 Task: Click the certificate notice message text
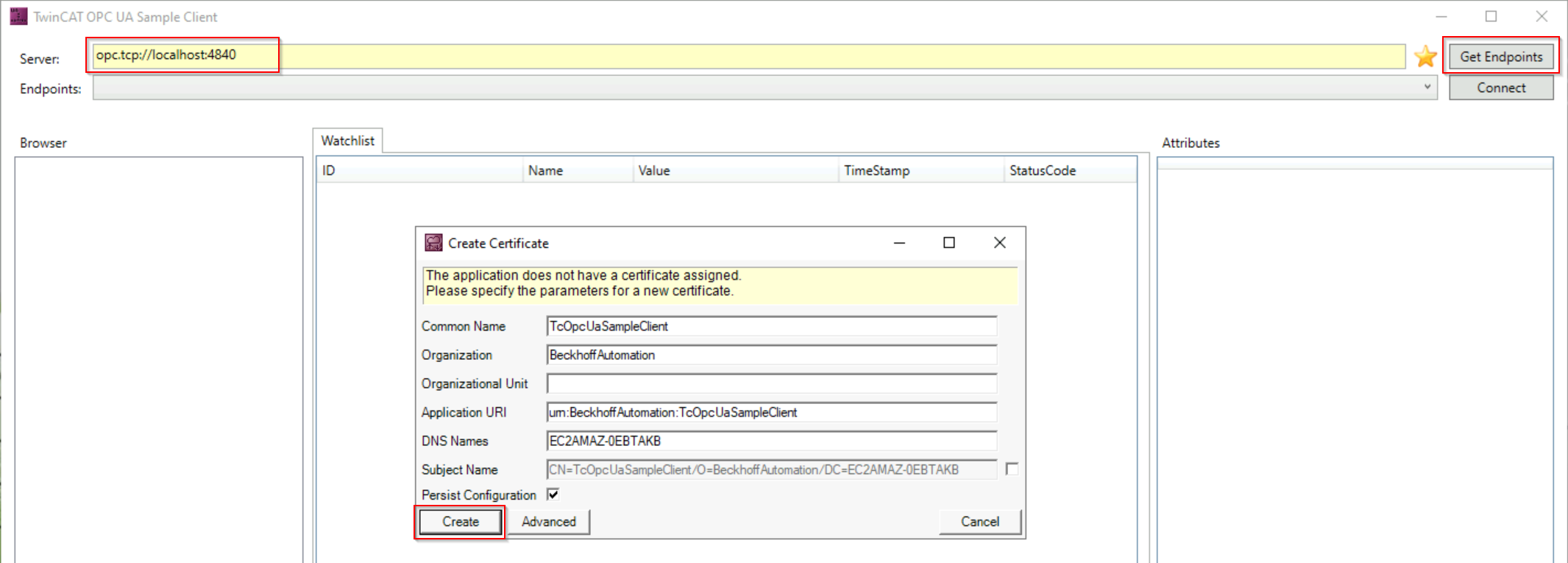click(x=583, y=283)
